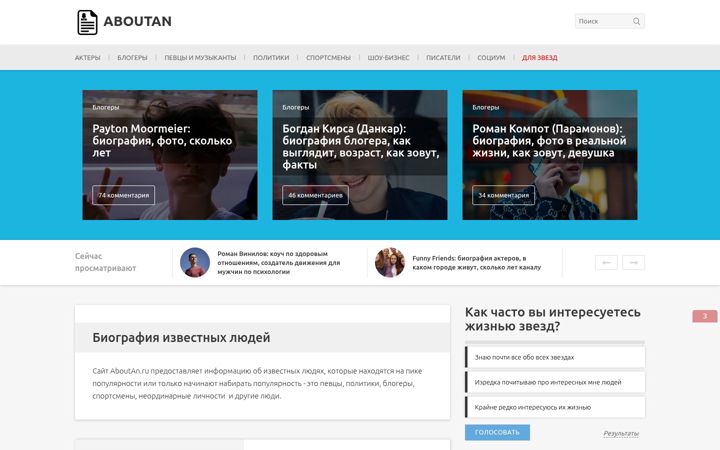Click the 46 комментариев button
The width and height of the screenshot is (720, 450).
tap(315, 195)
